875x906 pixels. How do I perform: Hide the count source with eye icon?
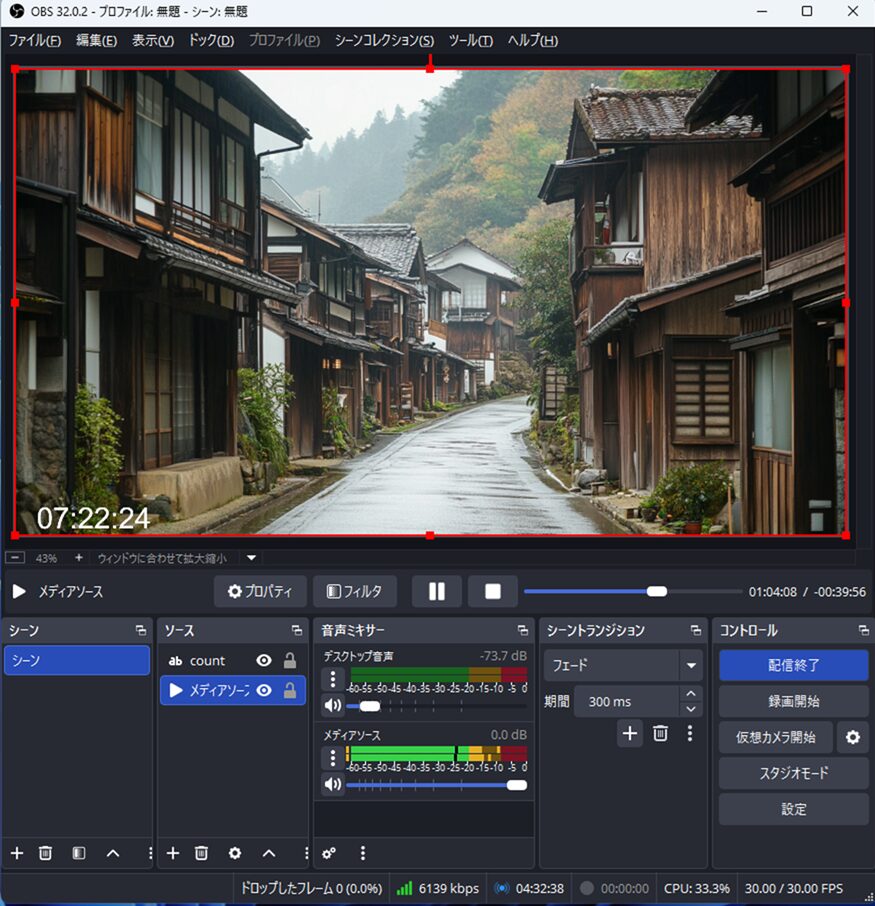pyautogui.click(x=264, y=661)
